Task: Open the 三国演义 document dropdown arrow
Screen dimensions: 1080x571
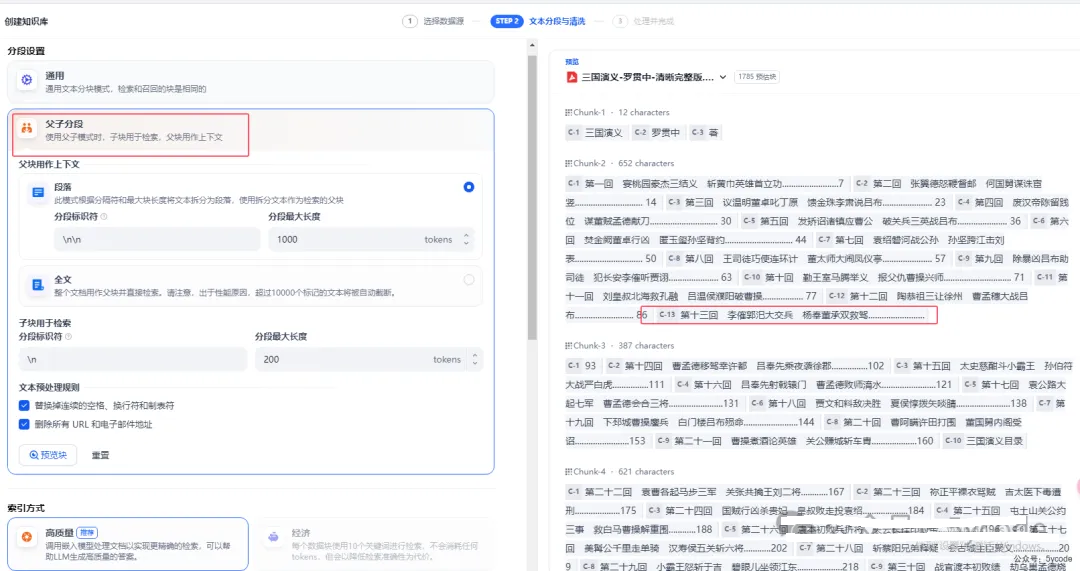Action: point(723,77)
